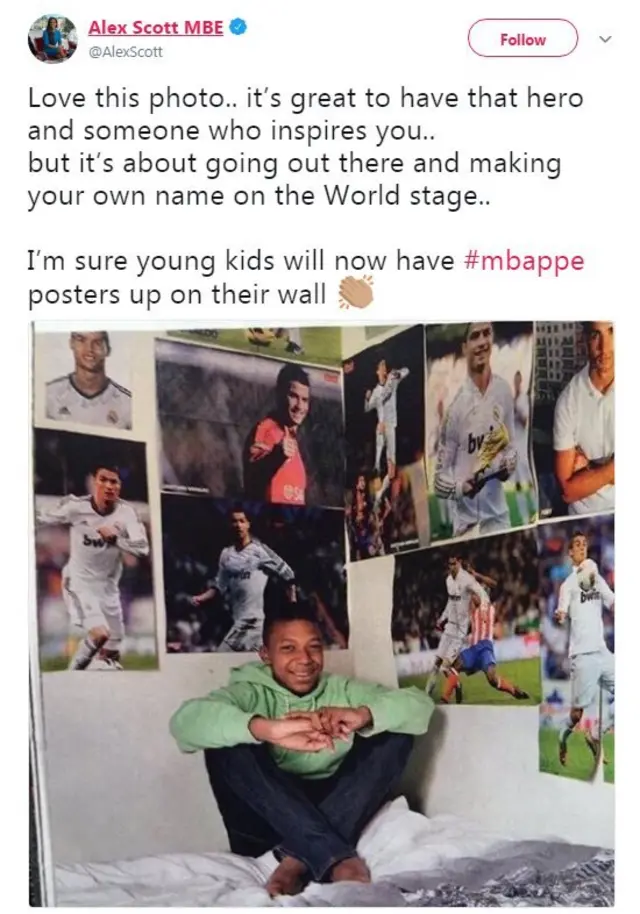Select poster of player controlling ball on chest
The width and height of the screenshot is (640, 914).
(x=577, y=650)
